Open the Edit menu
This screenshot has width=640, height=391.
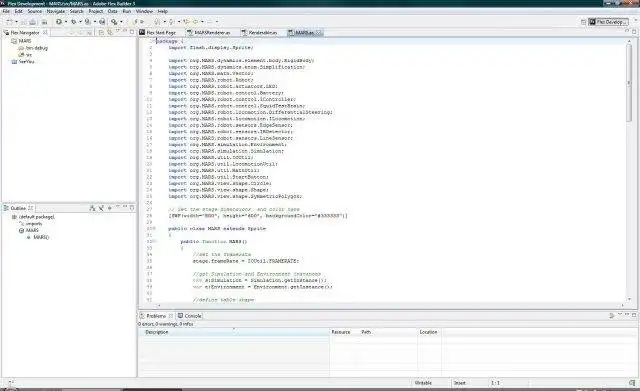pyautogui.click(x=19, y=11)
